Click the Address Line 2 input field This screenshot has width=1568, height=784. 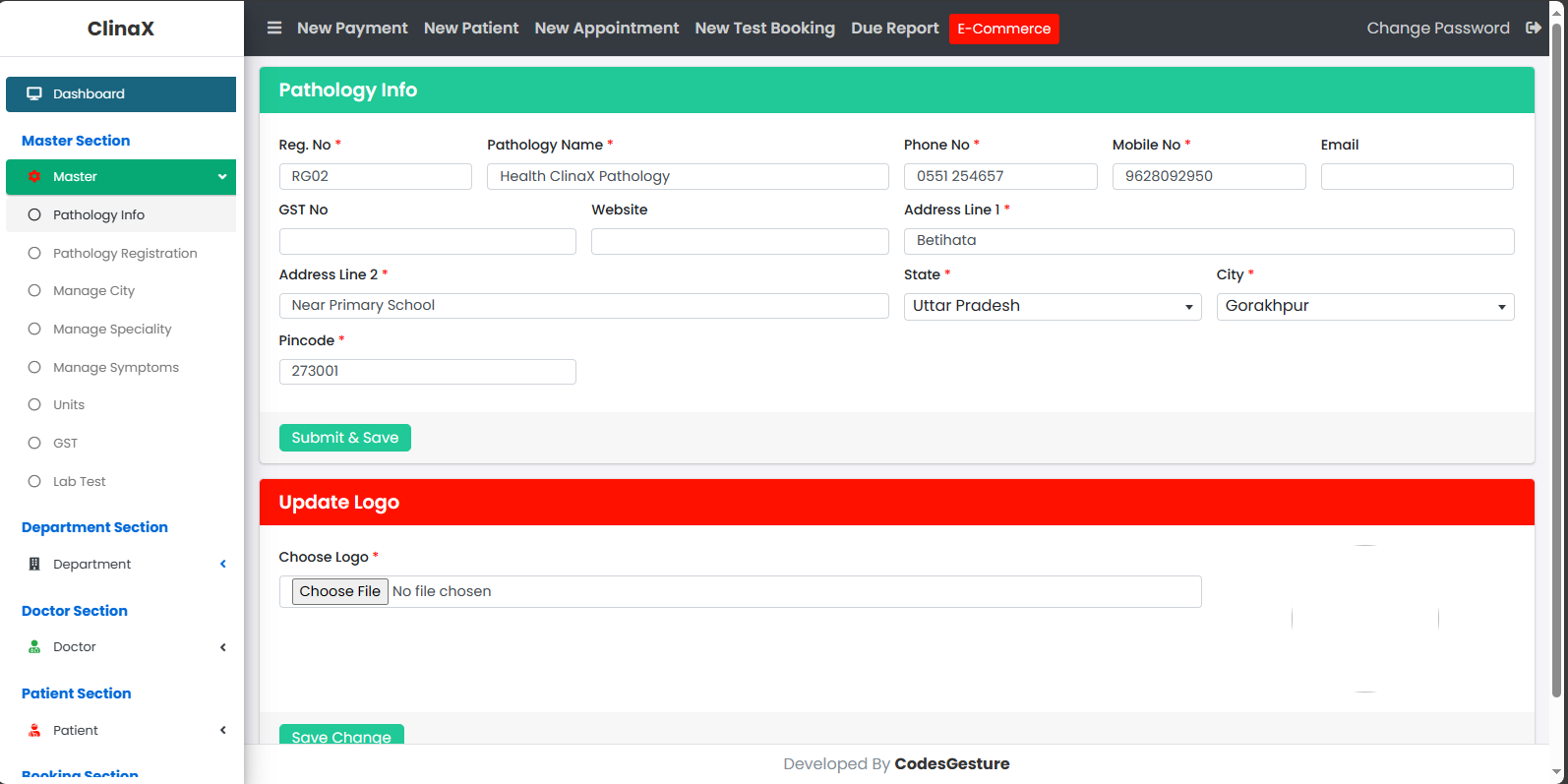pyautogui.click(x=584, y=306)
